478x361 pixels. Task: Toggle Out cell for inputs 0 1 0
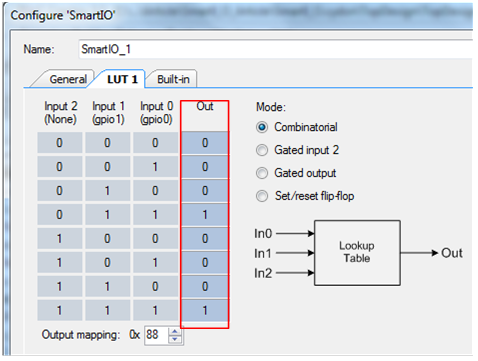point(205,191)
